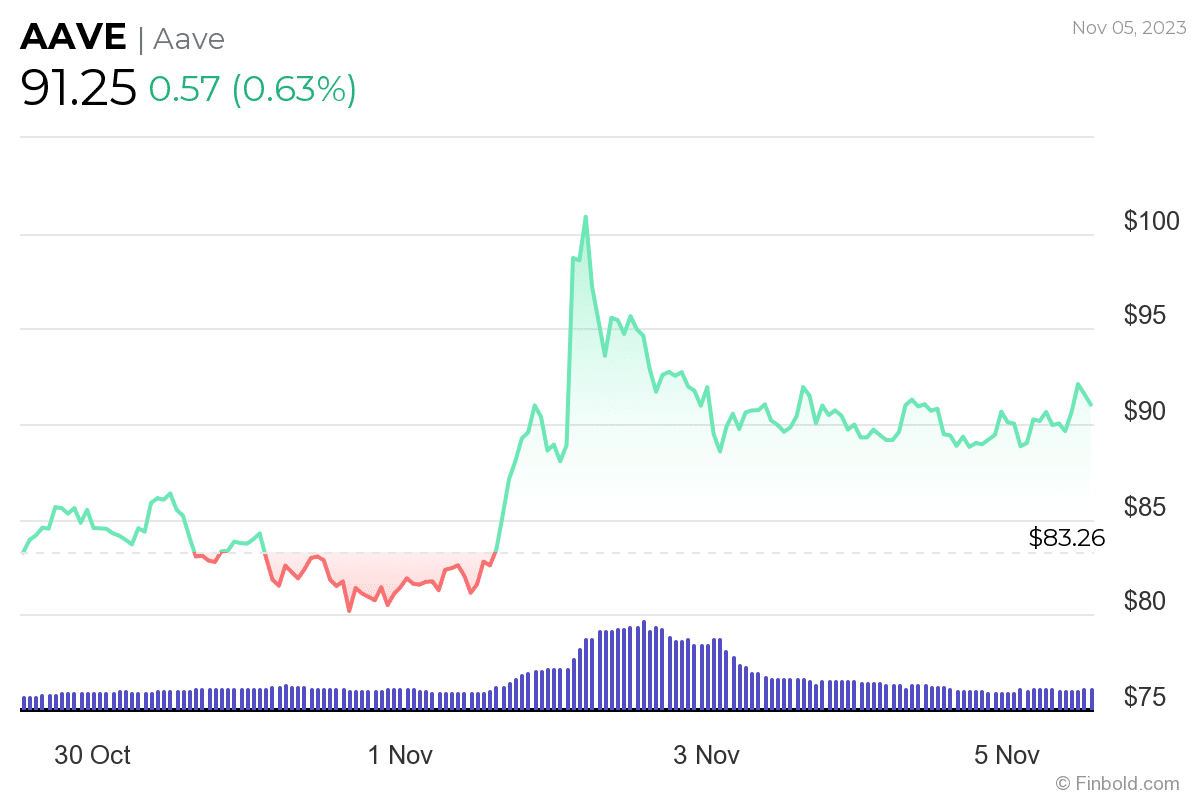Click the $100 price axis label

[x=1151, y=221]
